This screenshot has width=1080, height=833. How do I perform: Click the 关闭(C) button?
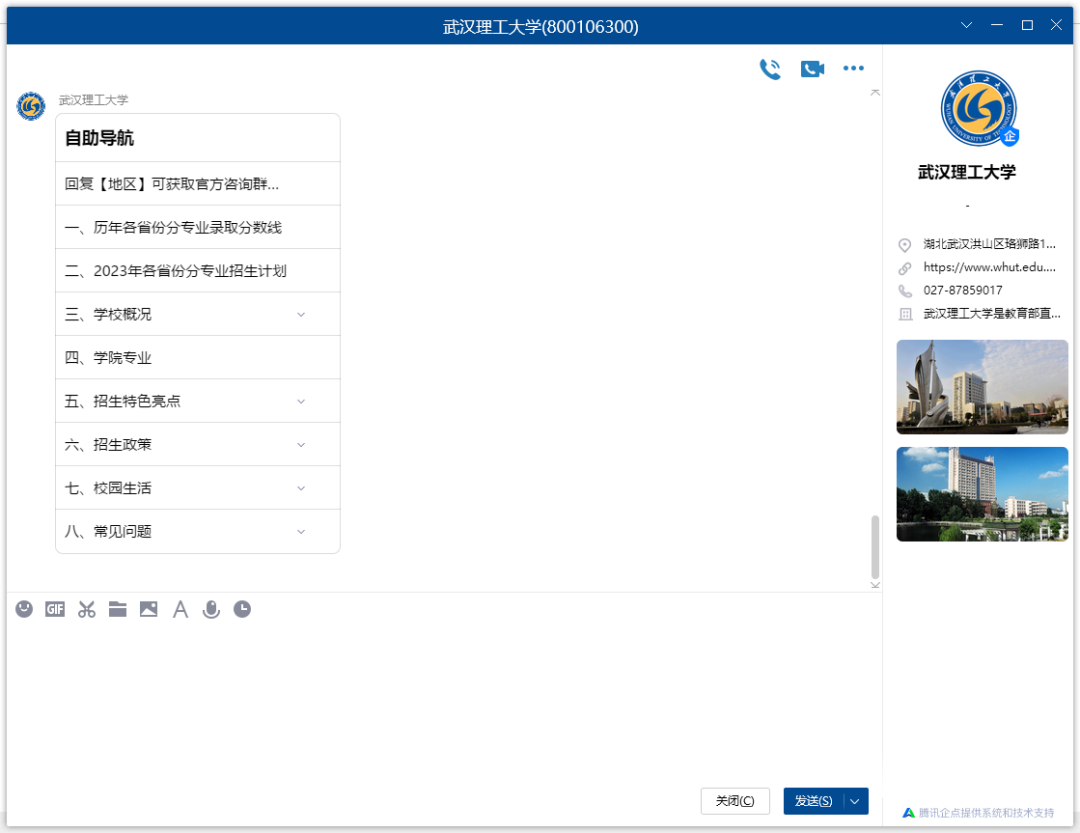tap(735, 801)
